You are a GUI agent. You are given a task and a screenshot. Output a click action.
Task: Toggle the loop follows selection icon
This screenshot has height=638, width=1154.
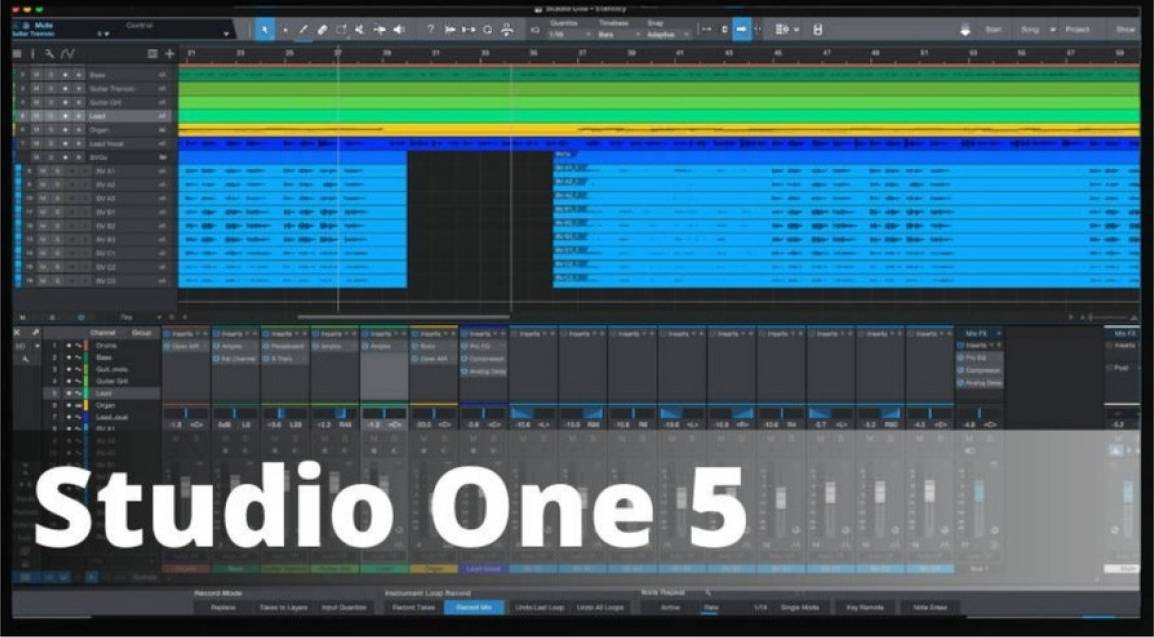[x=487, y=29]
